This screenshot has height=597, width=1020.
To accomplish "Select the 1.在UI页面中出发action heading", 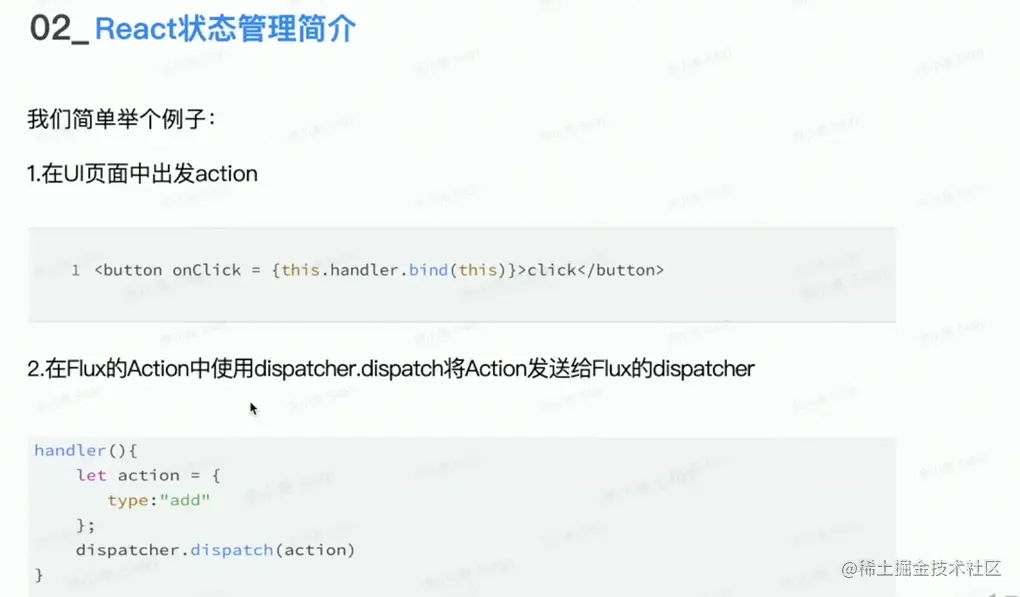I will point(143,174).
